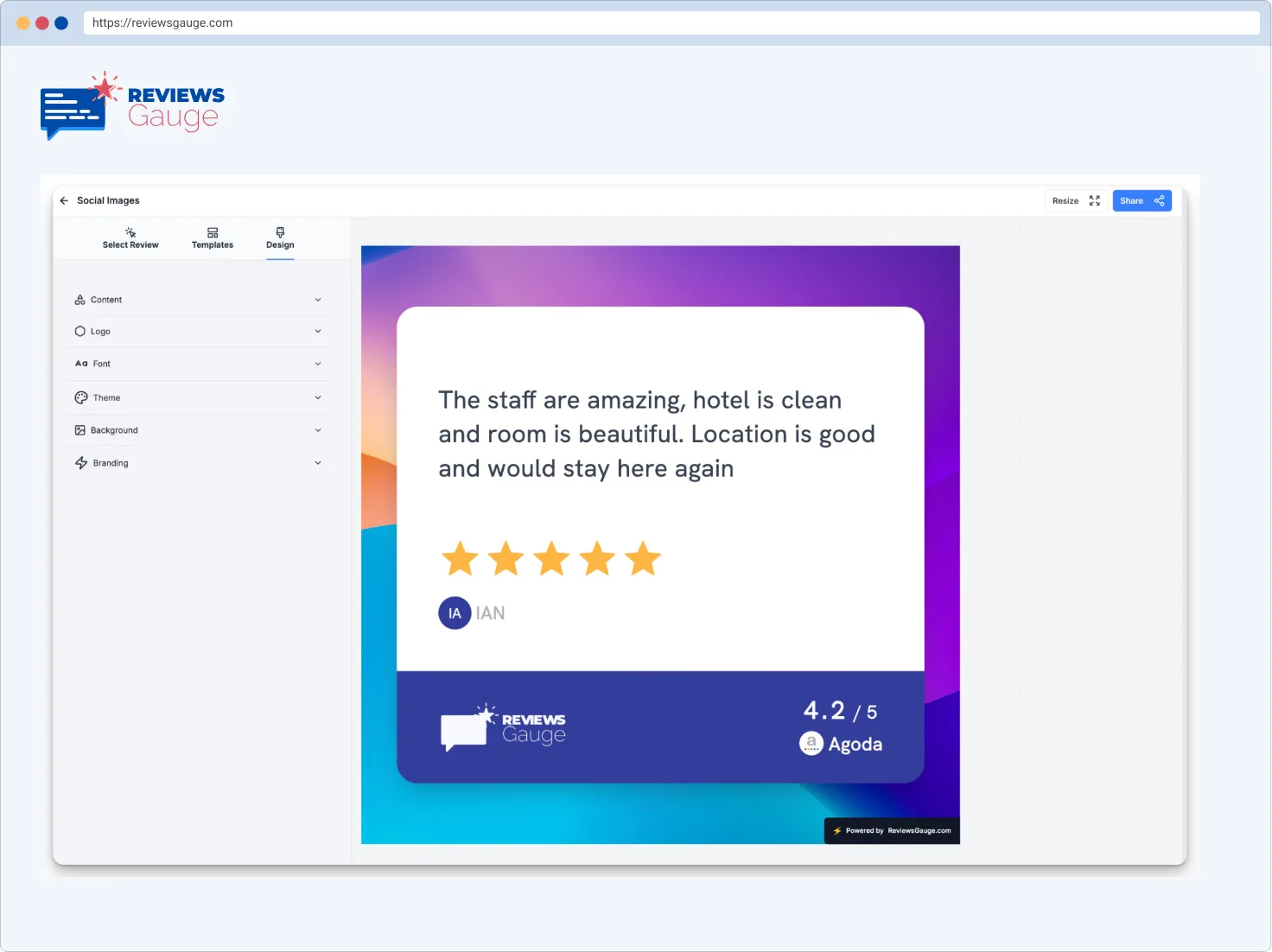
Task: Click the Font section Aa icon
Action: coord(81,364)
